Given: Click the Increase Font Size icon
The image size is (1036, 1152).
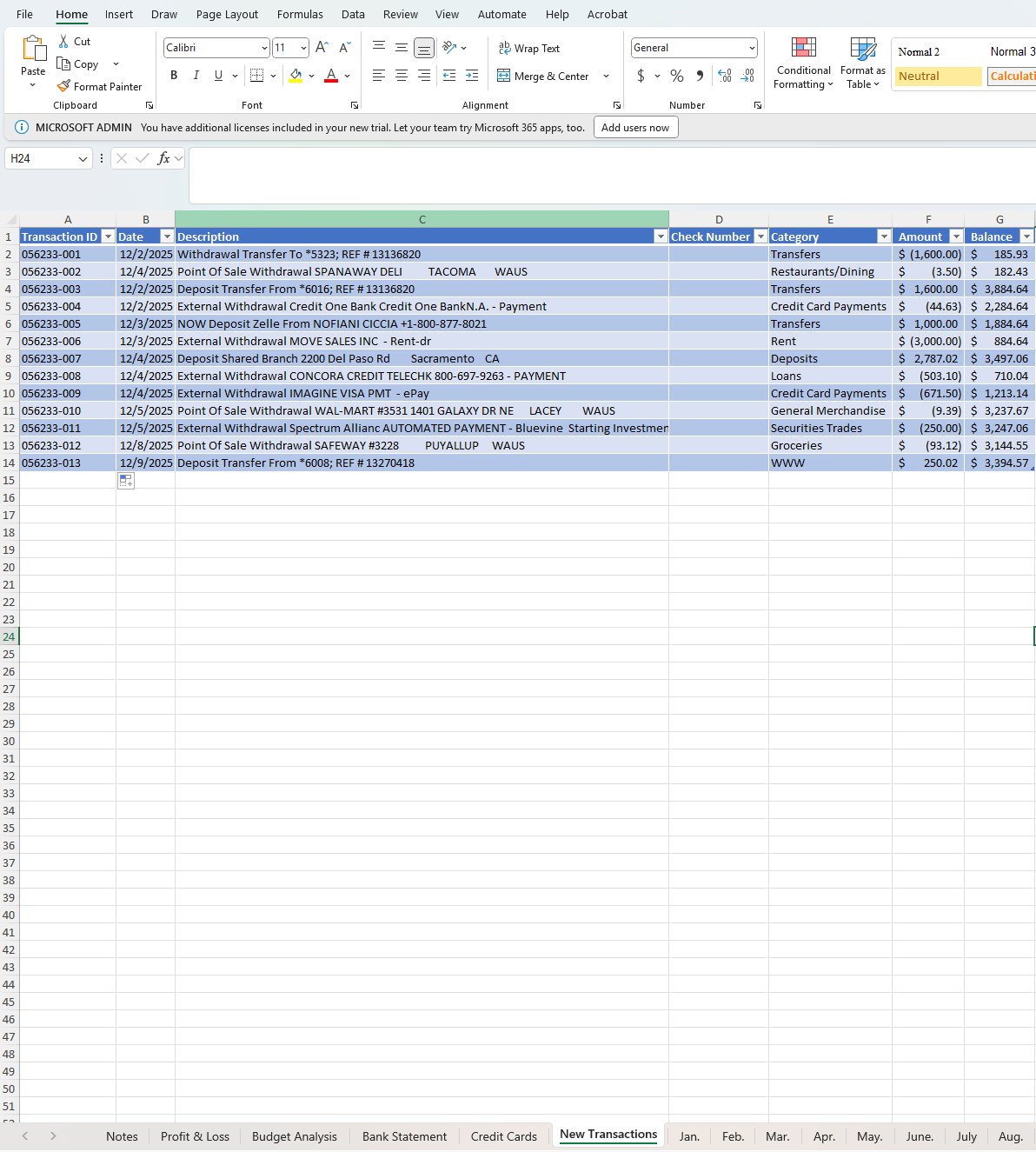Looking at the screenshot, I should (x=322, y=48).
